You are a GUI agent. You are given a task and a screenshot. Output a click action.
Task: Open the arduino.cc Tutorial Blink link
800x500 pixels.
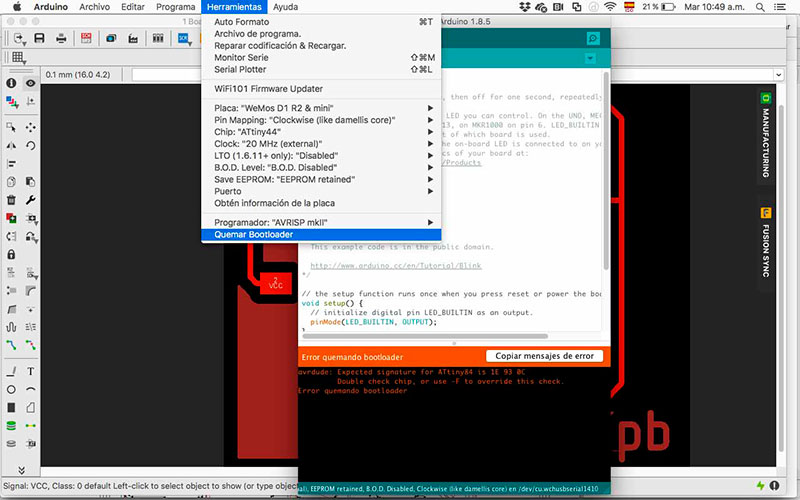coord(395,266)
